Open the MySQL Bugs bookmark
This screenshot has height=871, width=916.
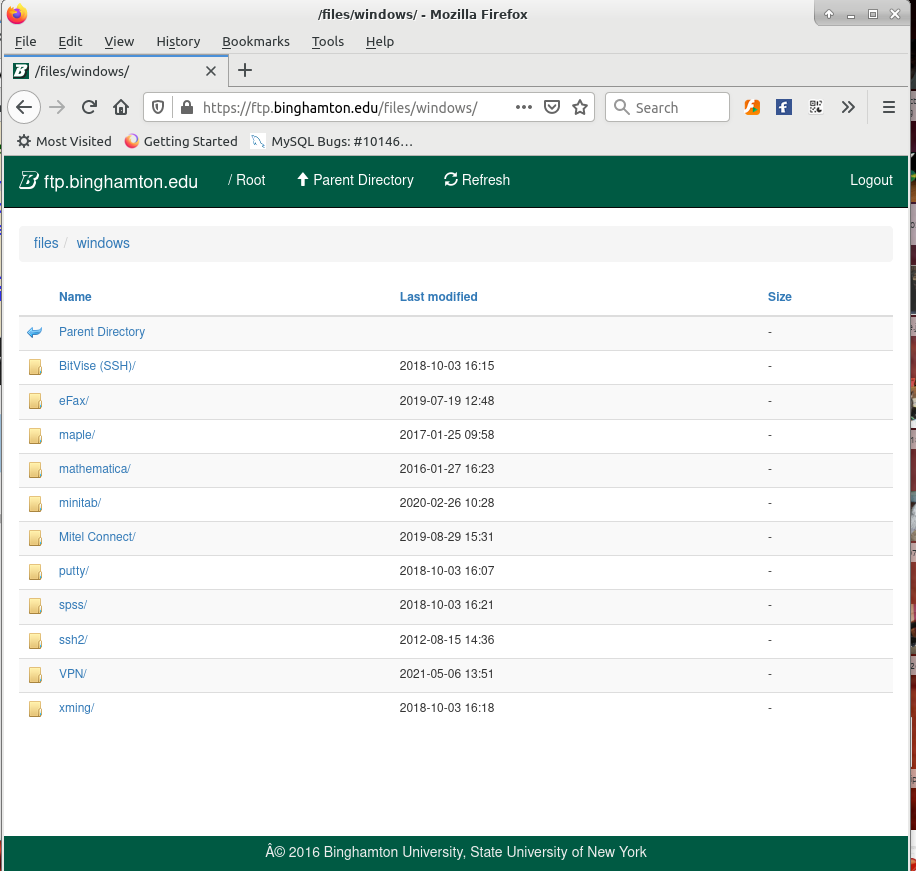332,141
